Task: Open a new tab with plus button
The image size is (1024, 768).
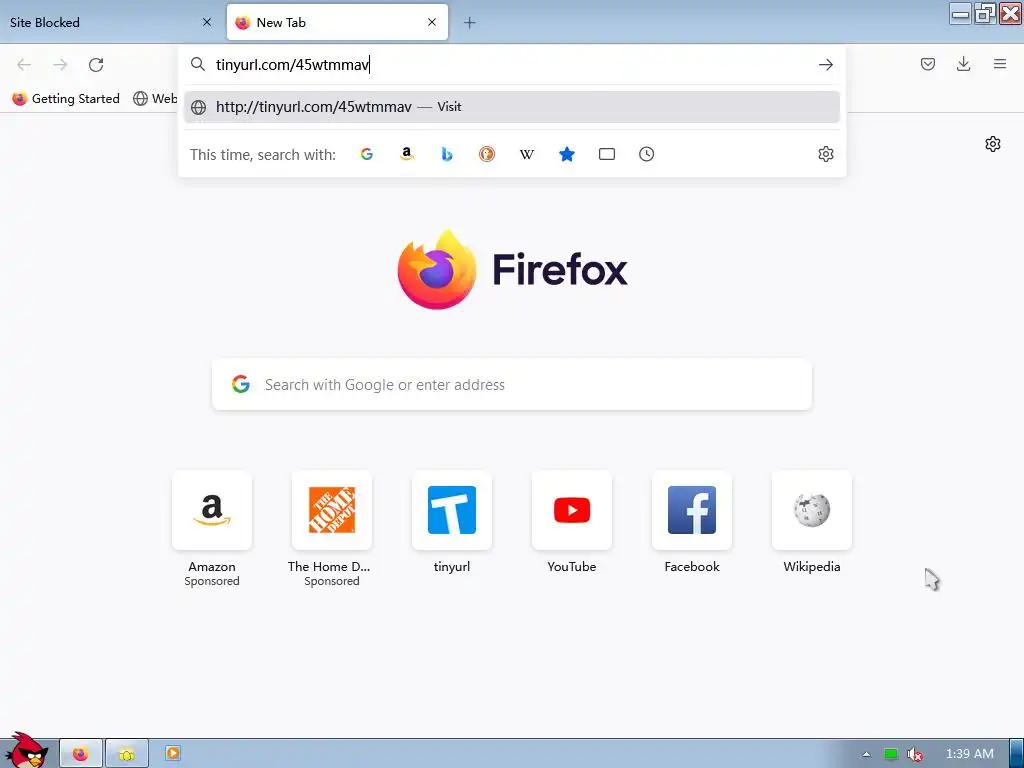Action: pos(470,23)
